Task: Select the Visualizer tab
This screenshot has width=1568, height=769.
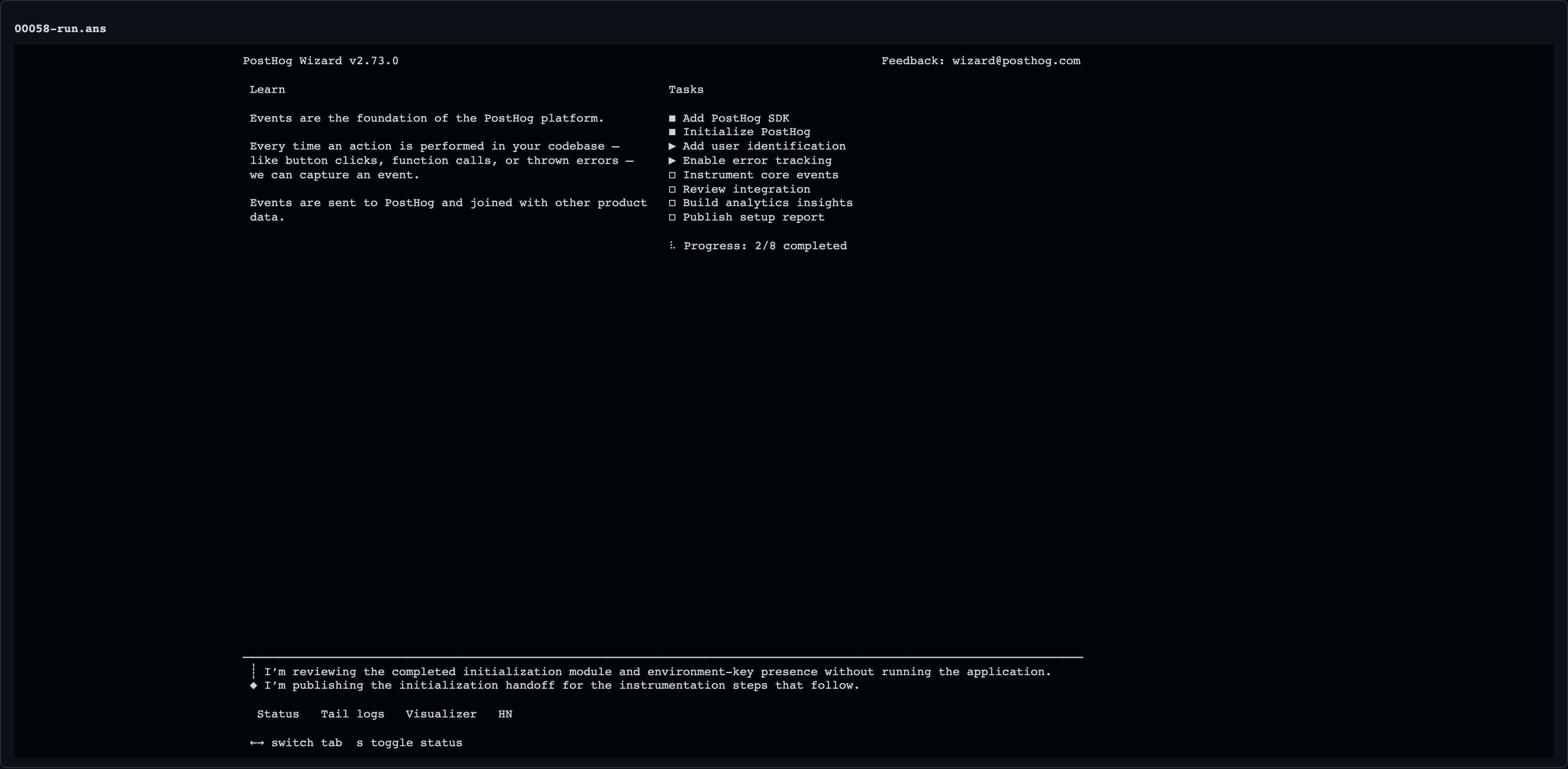Action: pyautogui.click(x=441, y=714)
